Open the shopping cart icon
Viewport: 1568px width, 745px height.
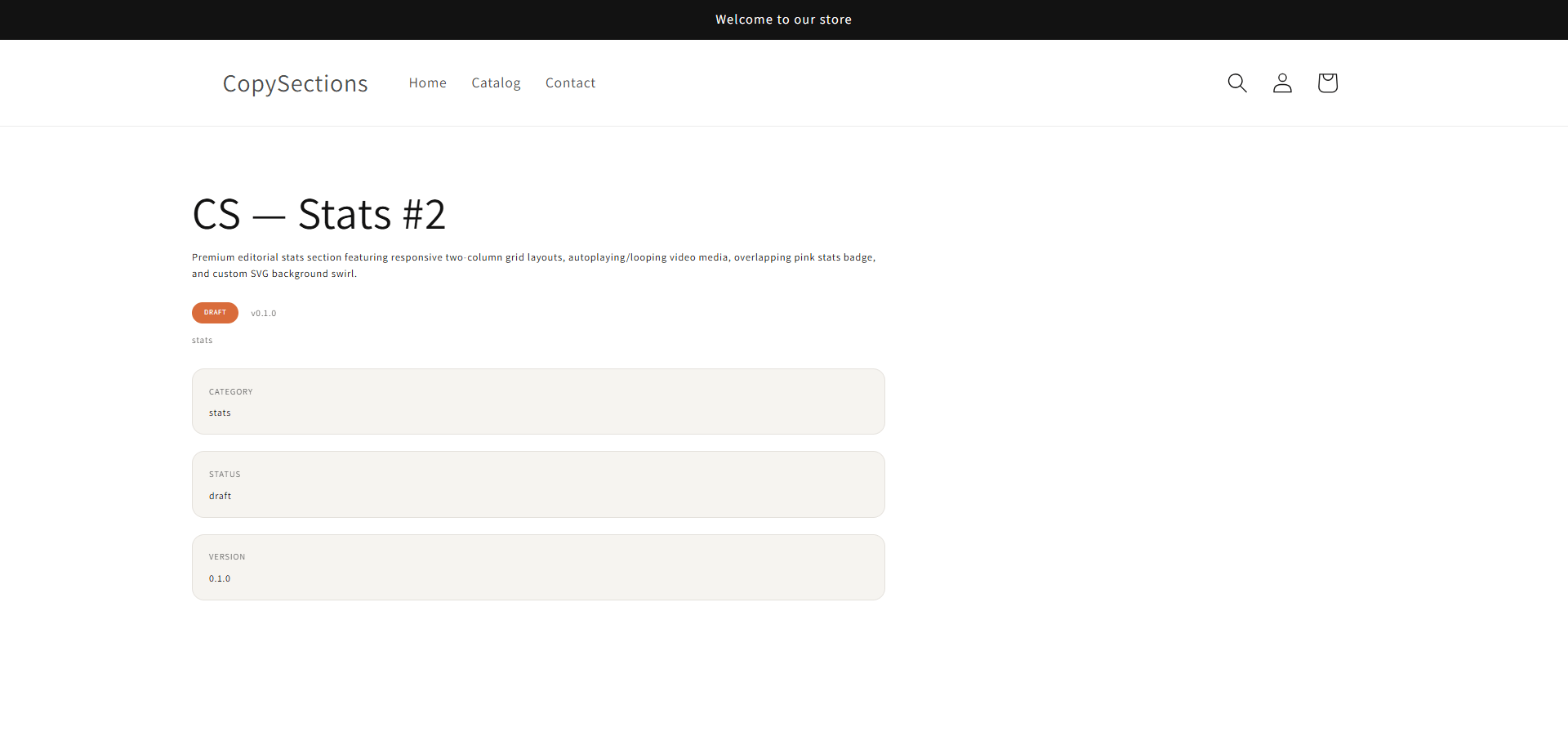point(1327,83)
